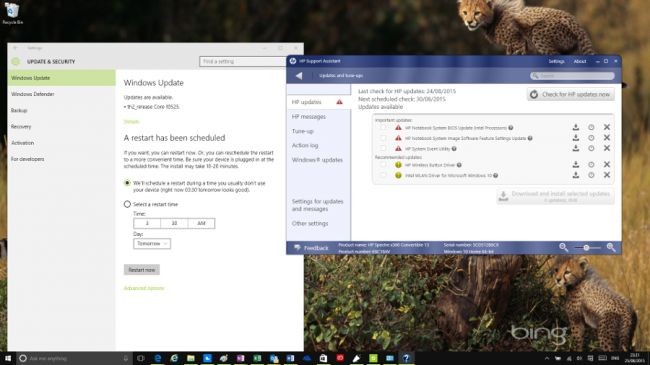Click the 'Find a setting' search box
The height and width of the screenshot is (365, 650).
[x=243, y=61]
